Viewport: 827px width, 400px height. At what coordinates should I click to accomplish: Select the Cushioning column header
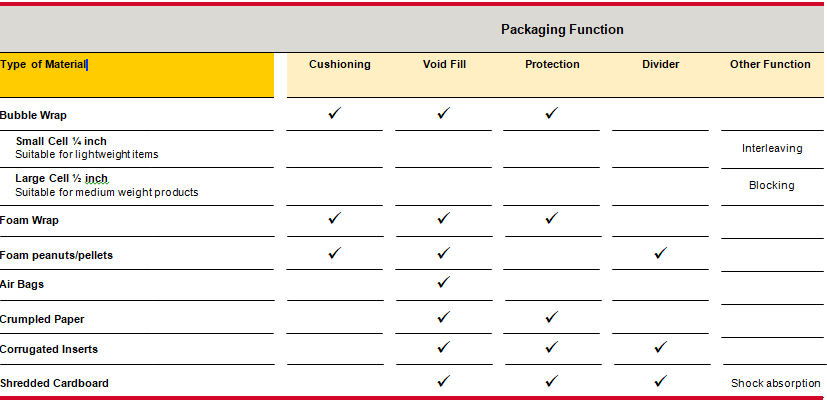point(340,64)
